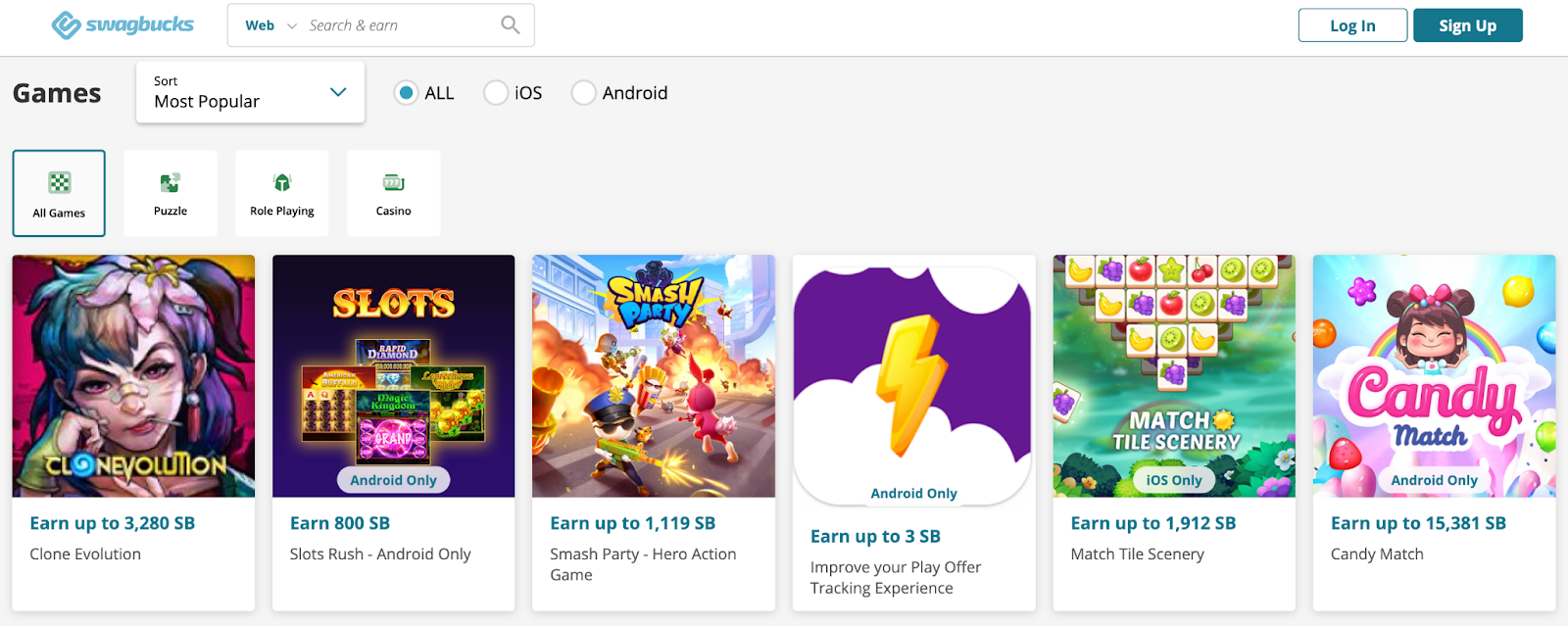1568x626 pixels.
Task: Select the iOS radio button
Action: 496,93
